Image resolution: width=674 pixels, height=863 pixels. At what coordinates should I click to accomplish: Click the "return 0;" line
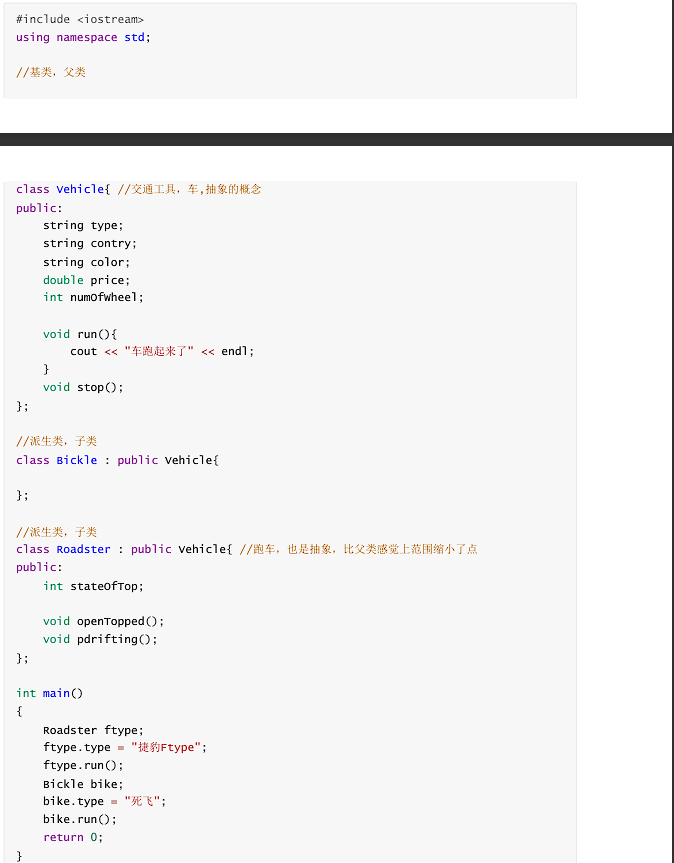tap(73, 837)
